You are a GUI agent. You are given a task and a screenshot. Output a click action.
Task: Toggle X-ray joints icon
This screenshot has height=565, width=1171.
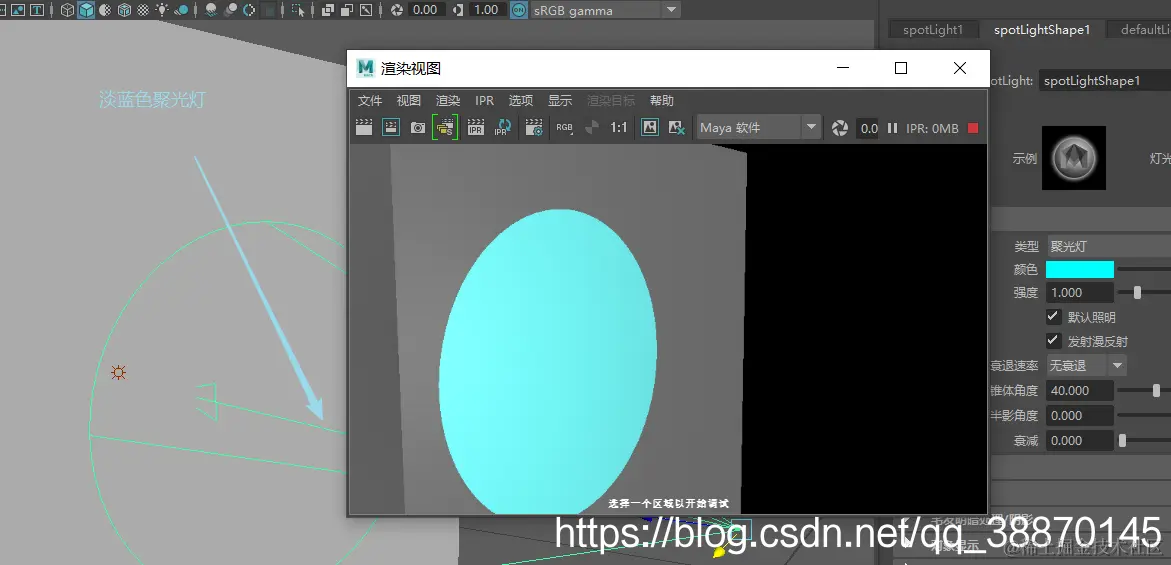(x=365, y=10)
